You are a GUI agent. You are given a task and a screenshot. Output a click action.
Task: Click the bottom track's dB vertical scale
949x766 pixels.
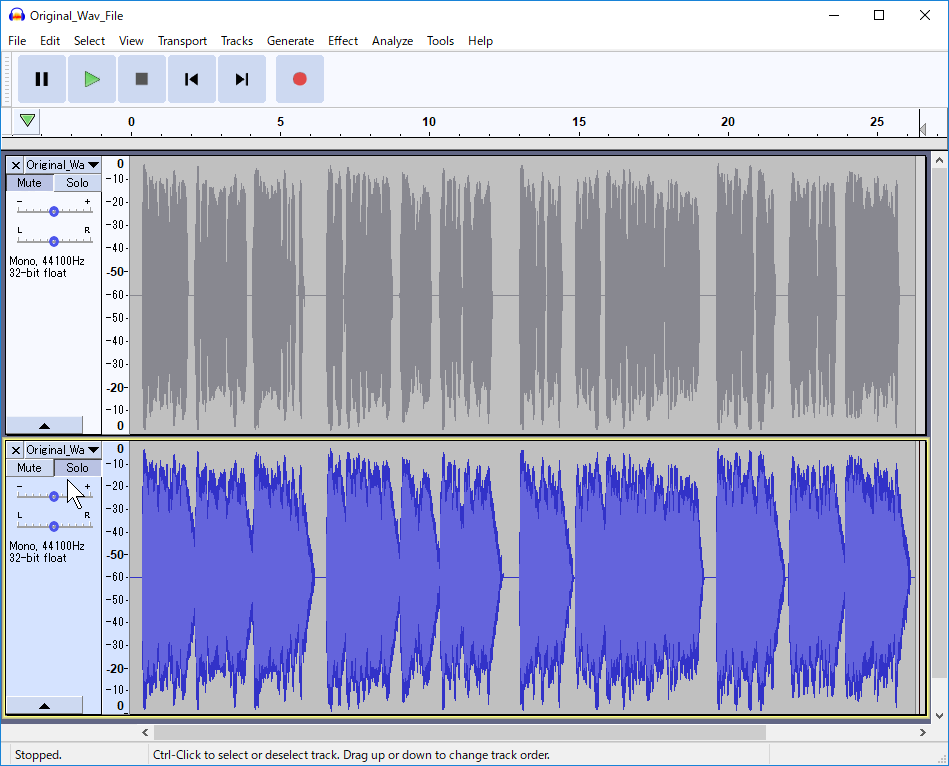pyautogui.click(x=116, y=578)
